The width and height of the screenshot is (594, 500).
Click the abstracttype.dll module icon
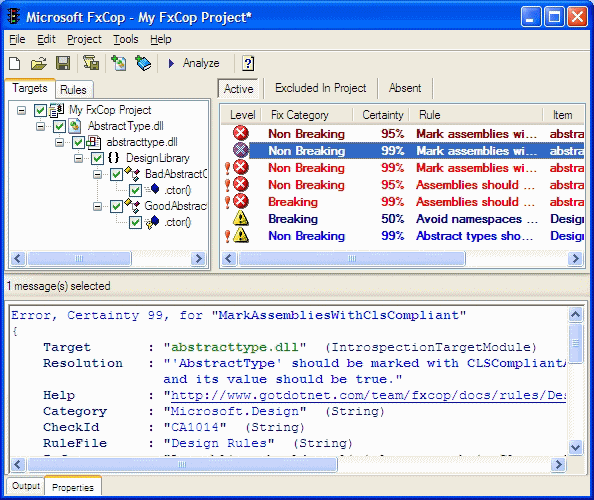pyautogui.click(x=94, y=142)
